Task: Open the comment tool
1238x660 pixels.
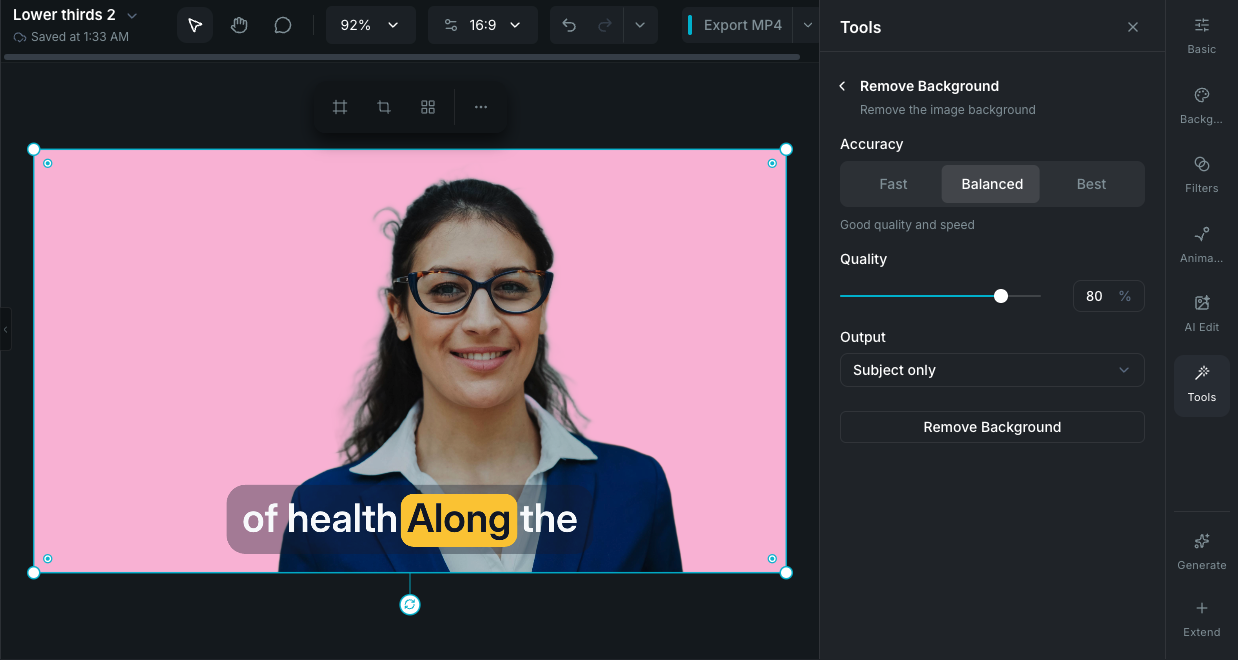Action: tap(283, 25)
